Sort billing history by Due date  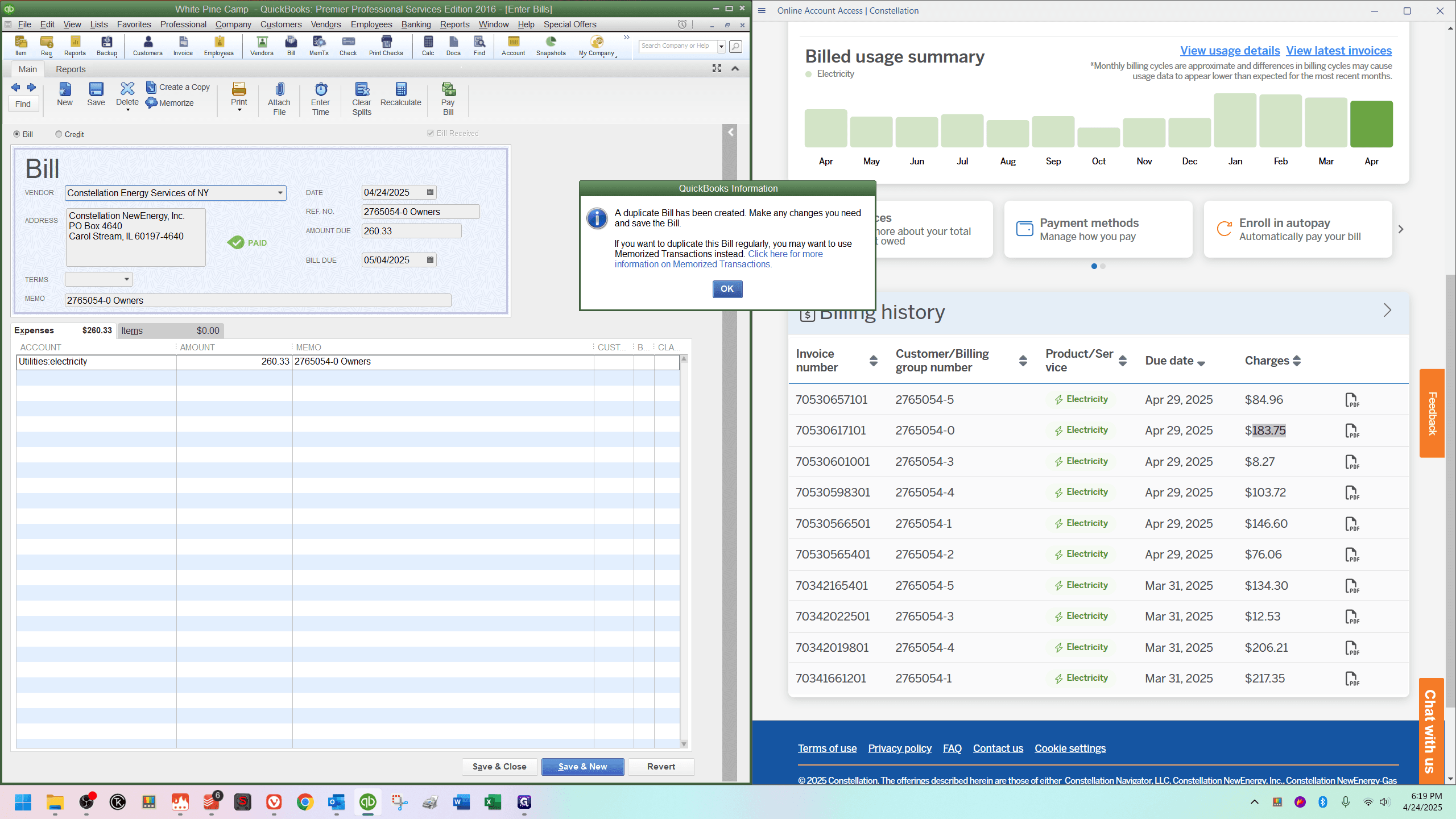(1201, 363)
